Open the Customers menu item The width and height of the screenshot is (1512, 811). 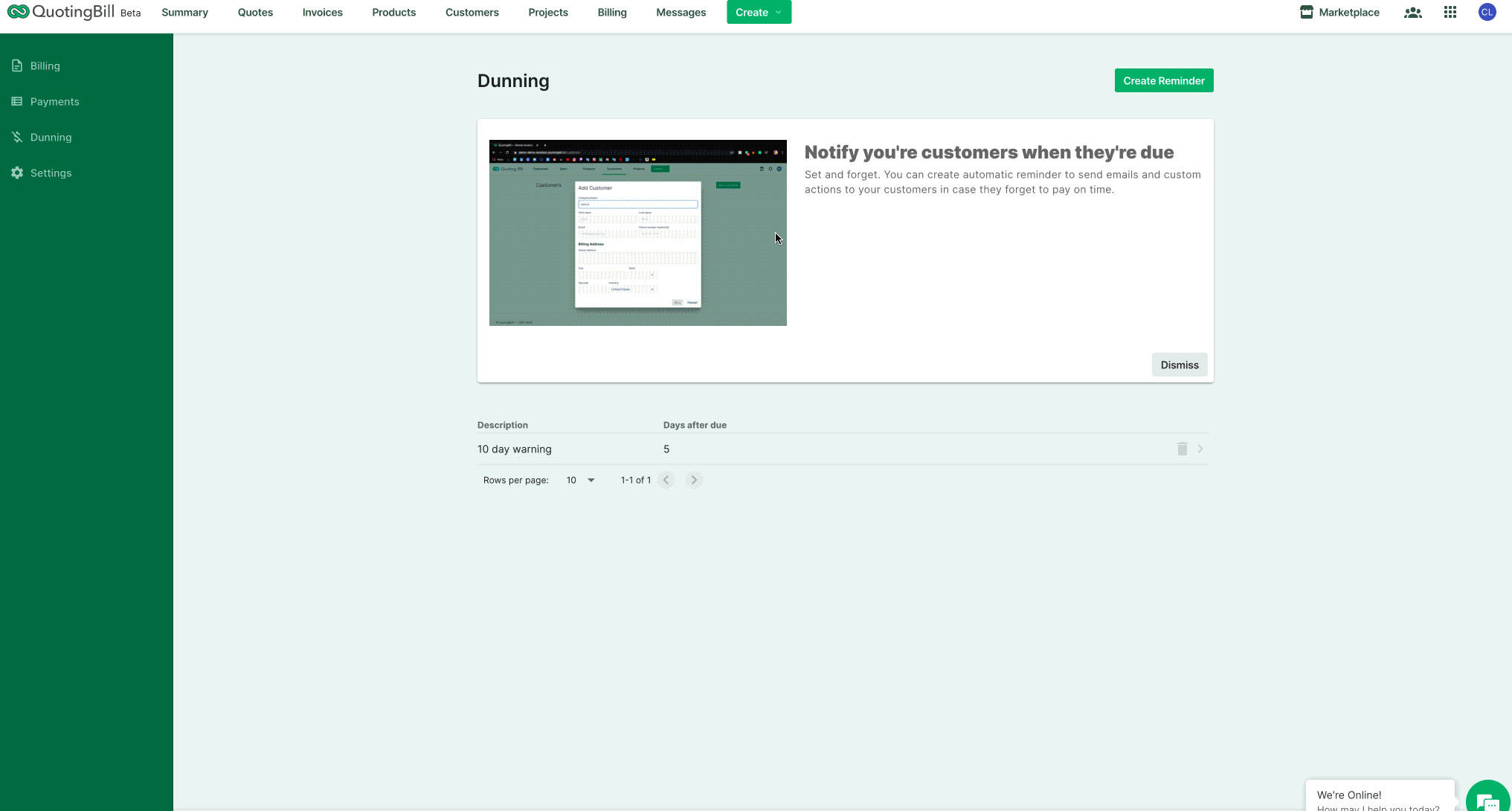point(472,13)
